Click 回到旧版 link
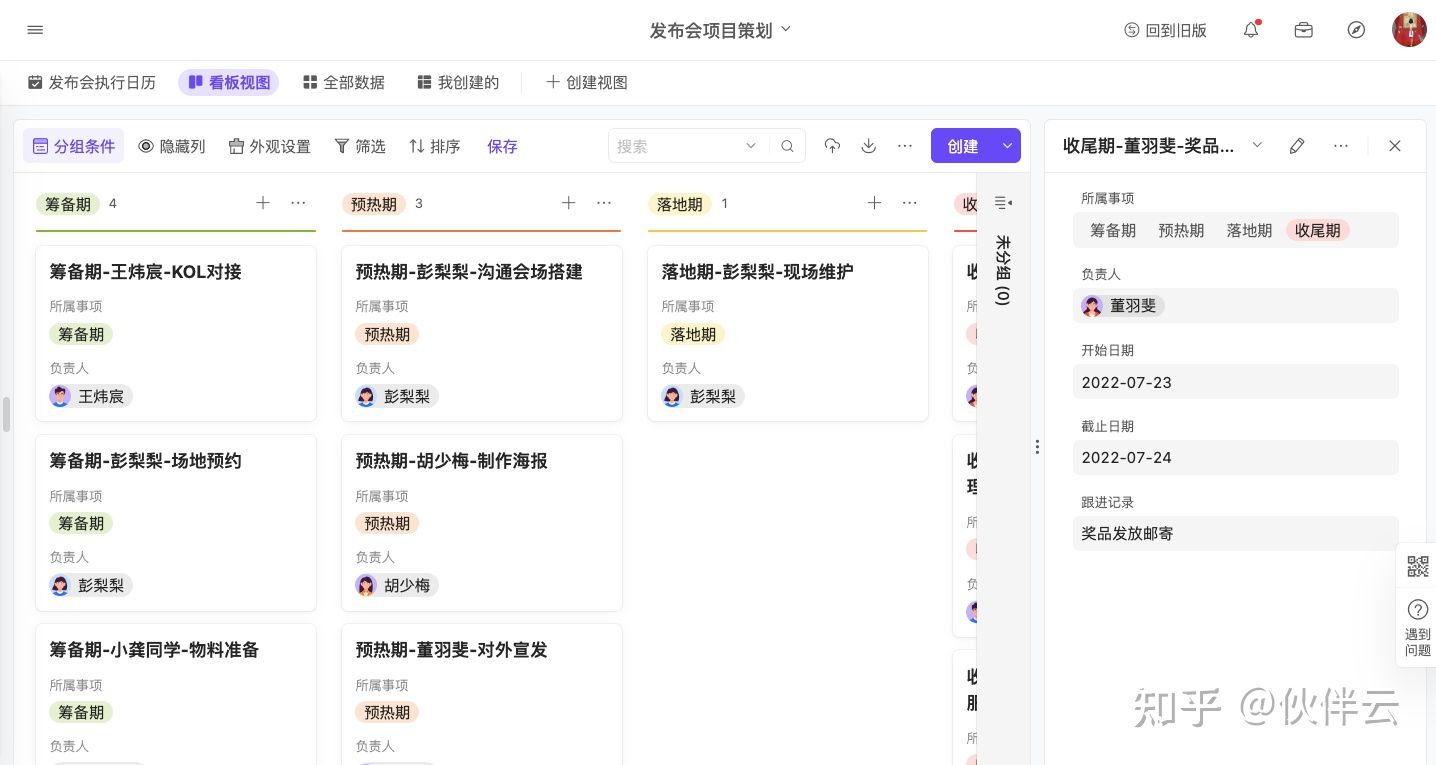The height and width of the screenshot is (765, 1436). click(x=1165, y=30)
